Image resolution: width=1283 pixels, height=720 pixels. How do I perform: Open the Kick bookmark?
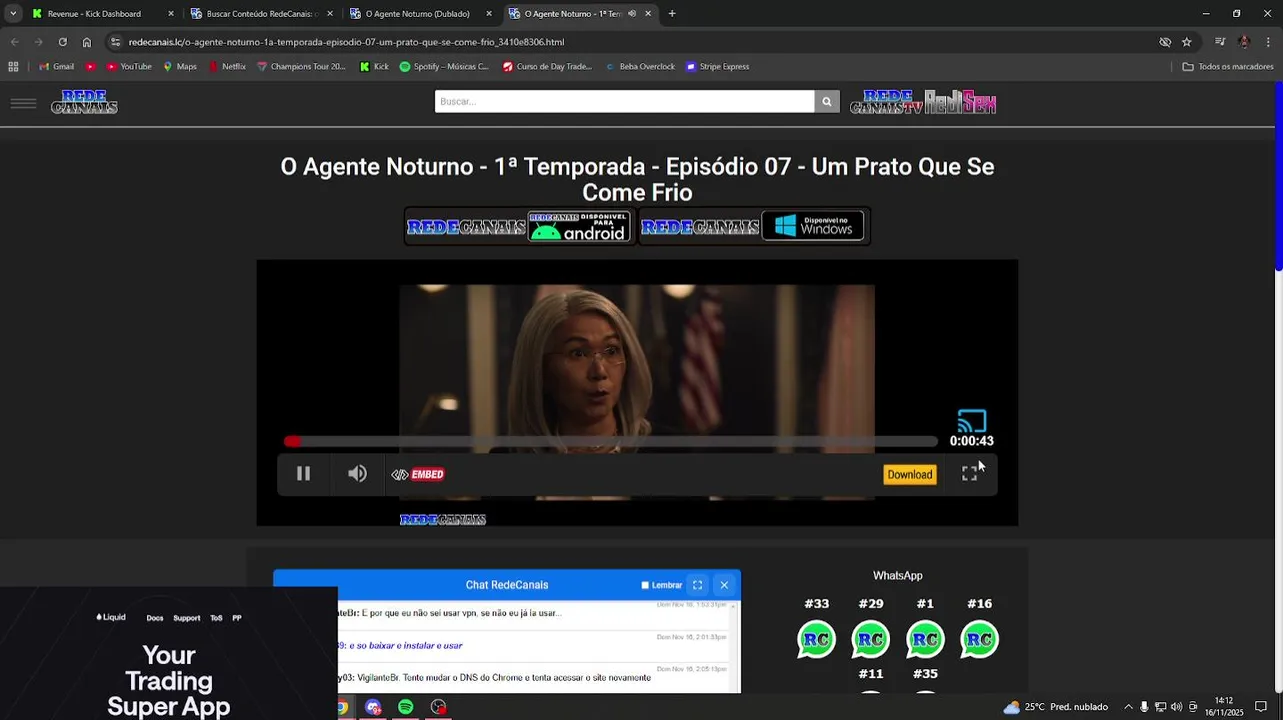tap(374, 67)
